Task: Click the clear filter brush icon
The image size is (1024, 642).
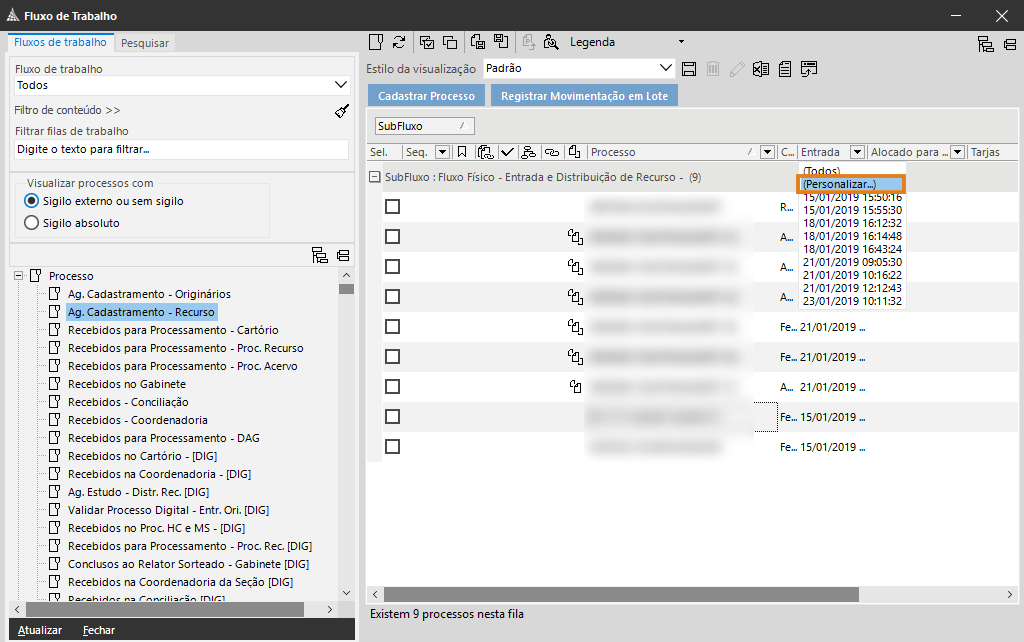Action: (x=342, y=111)
